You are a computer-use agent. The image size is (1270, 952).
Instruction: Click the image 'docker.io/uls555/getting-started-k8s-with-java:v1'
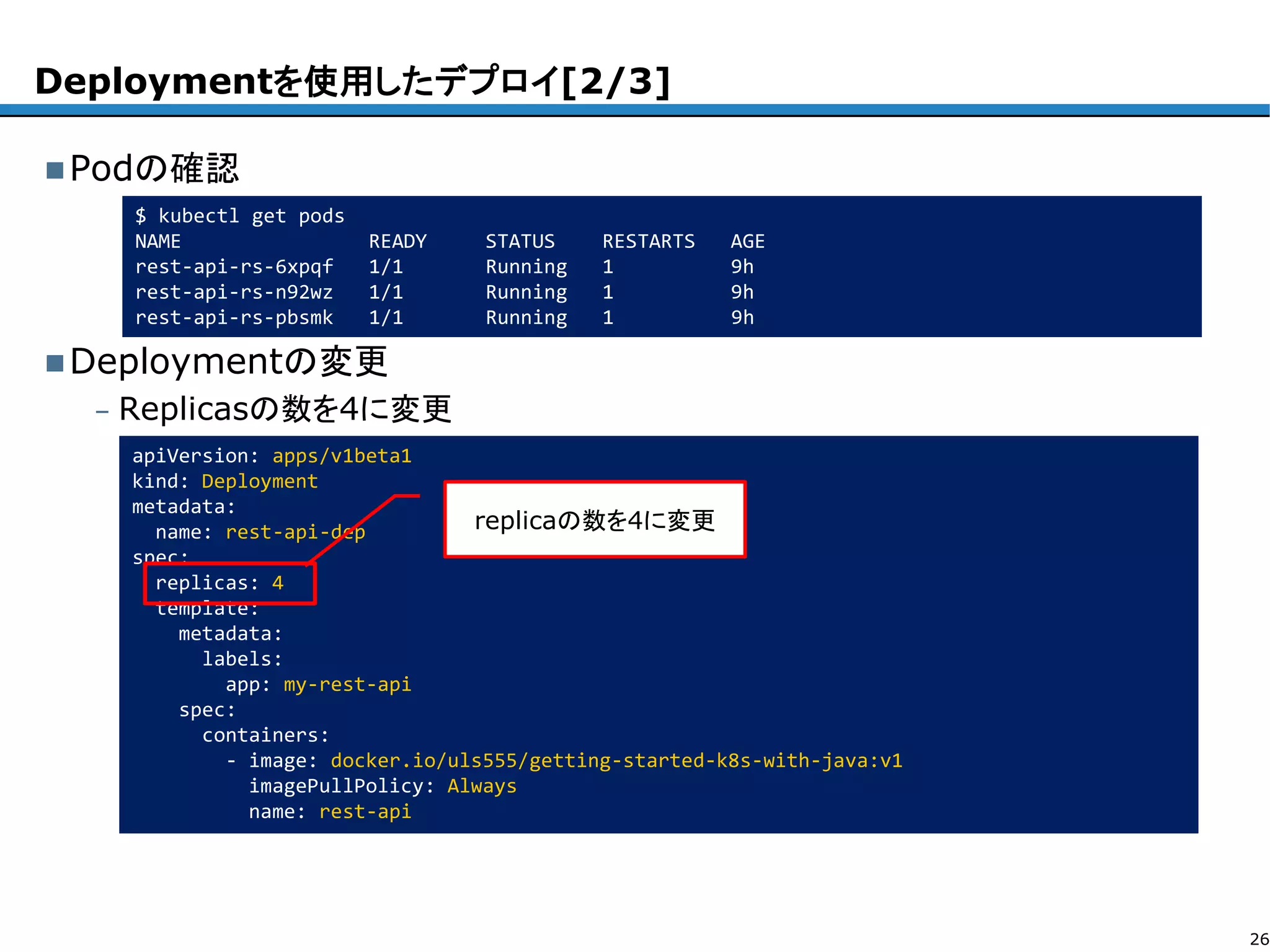tap(616, 761)
